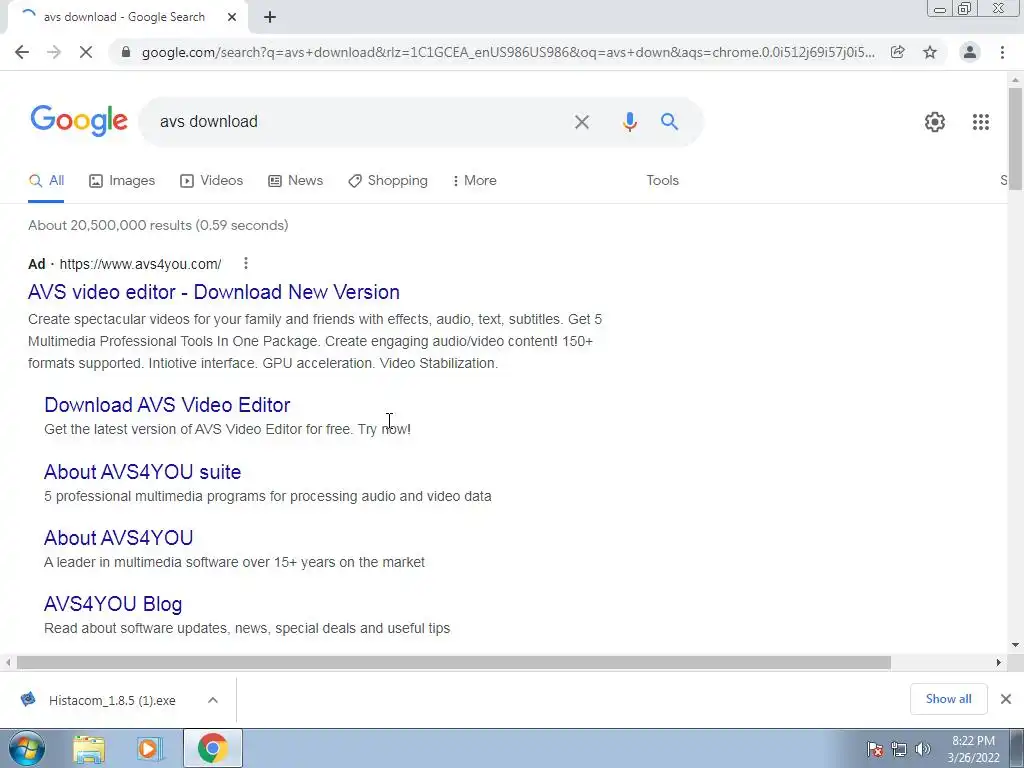Click the blue magnifier search button
Screen dimensions: 1024x768
click(669, 121)
